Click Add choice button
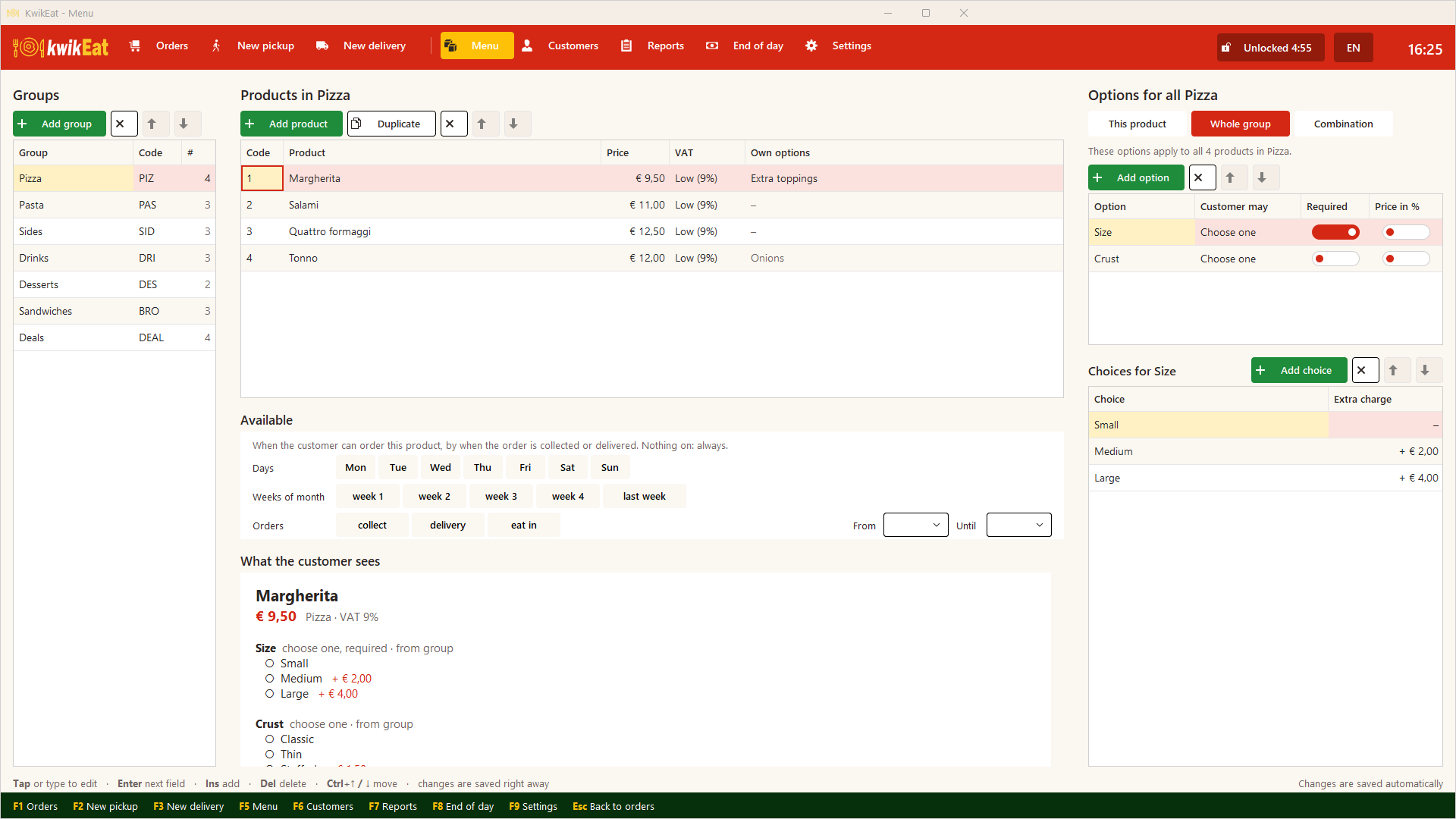Viewport: 1456px width, 819px height. (x=1299, y=370)
